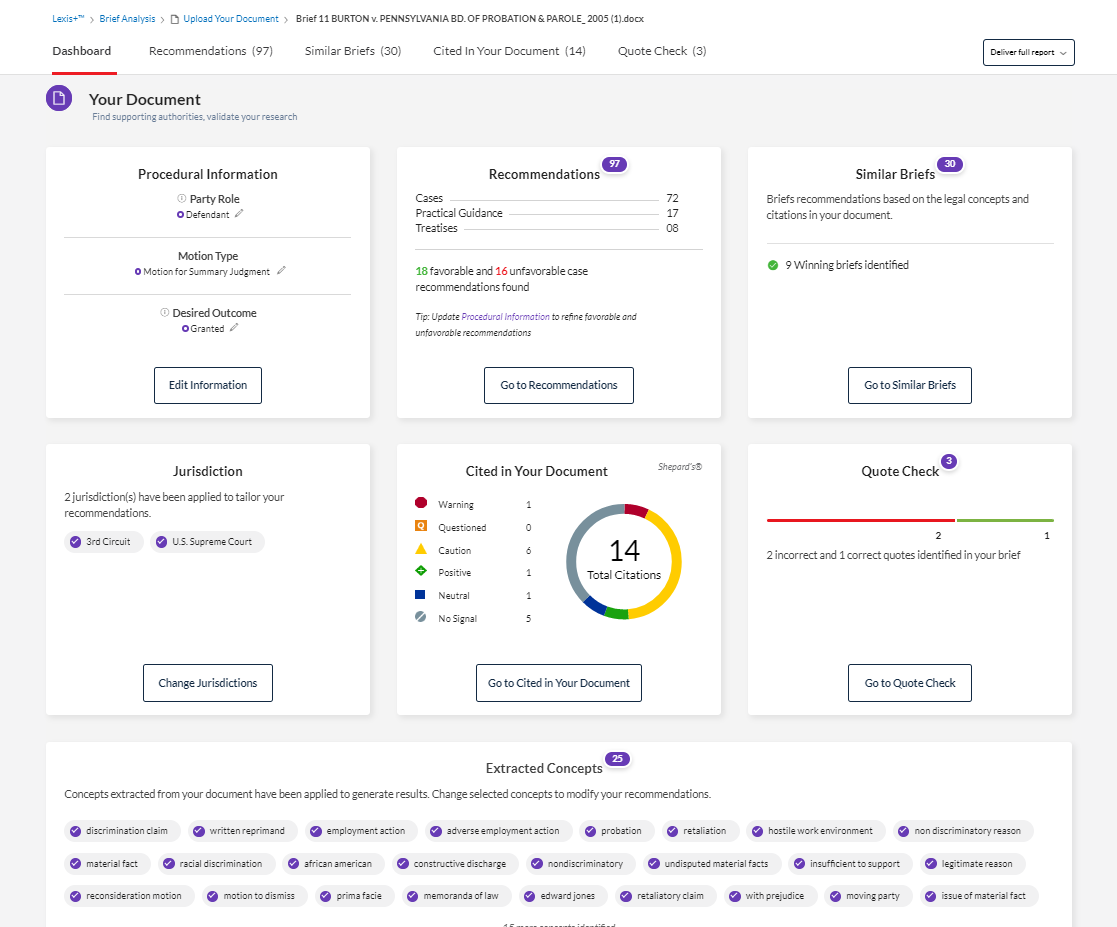
Task: Click the red segment of the Quote Check bar
Action: point(860,520)
